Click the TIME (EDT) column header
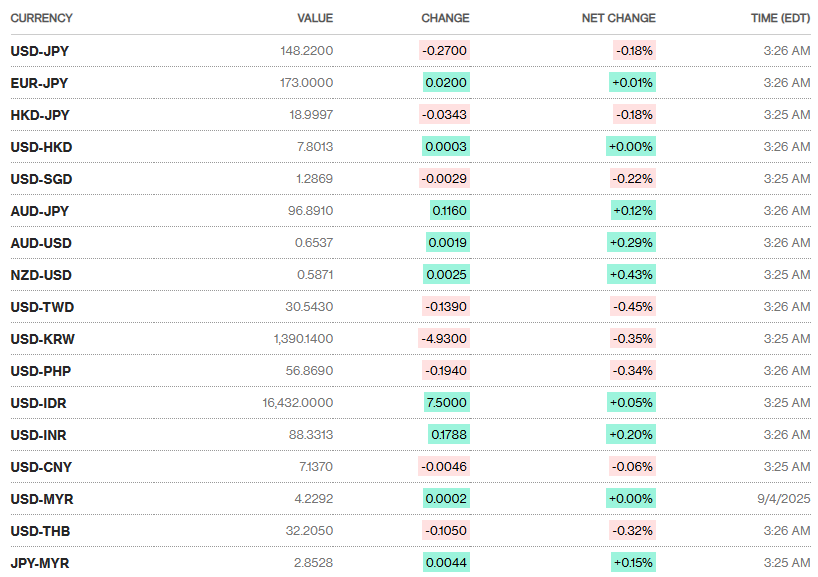This screenshot has width=818, height=577. pos(780,18)
